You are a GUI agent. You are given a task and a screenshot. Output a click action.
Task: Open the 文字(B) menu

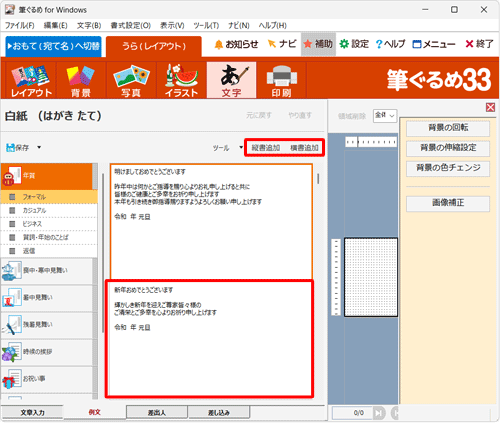click(89, 25)
